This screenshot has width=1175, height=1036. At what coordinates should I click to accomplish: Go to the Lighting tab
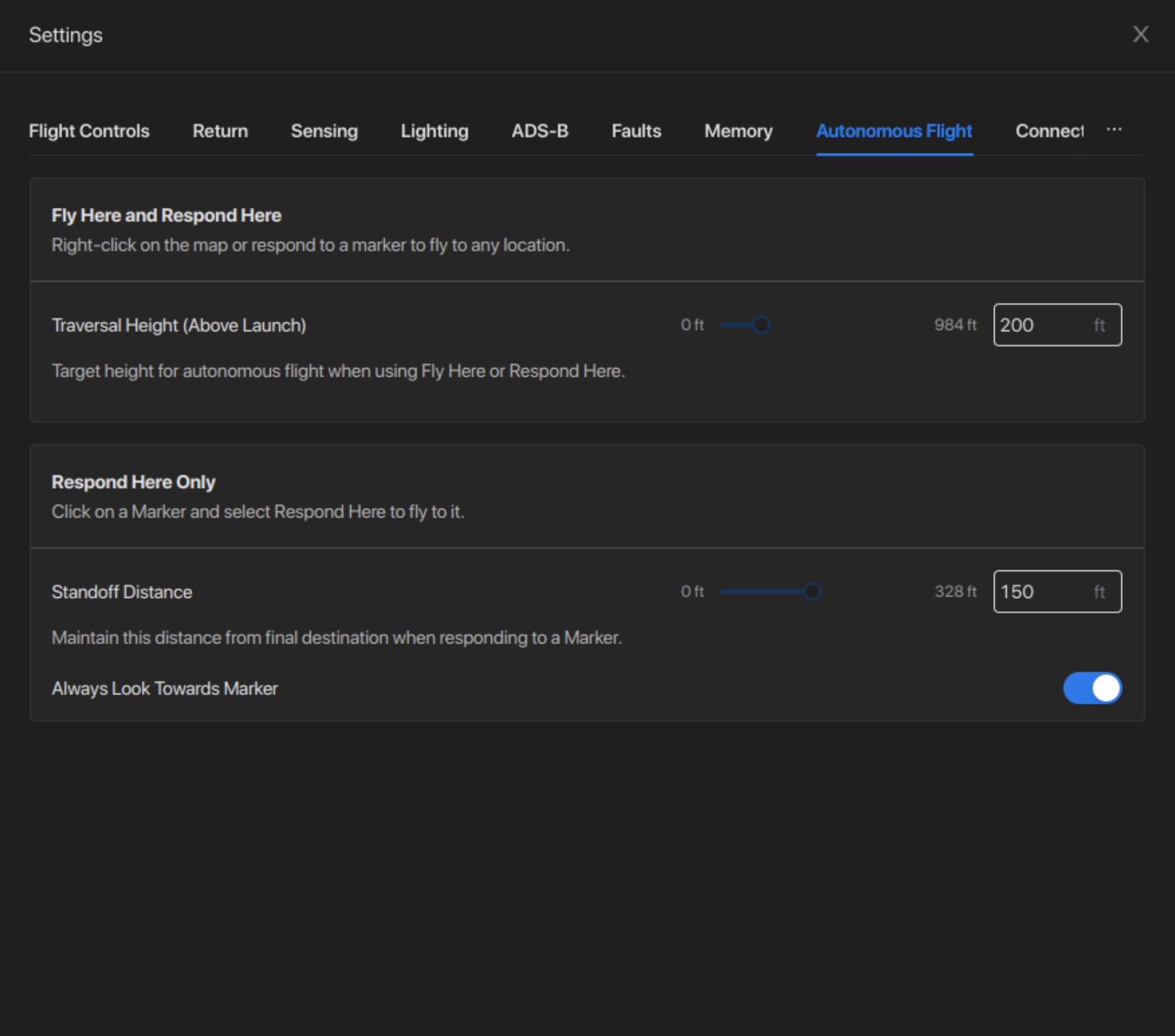click(x=435, y=131)
